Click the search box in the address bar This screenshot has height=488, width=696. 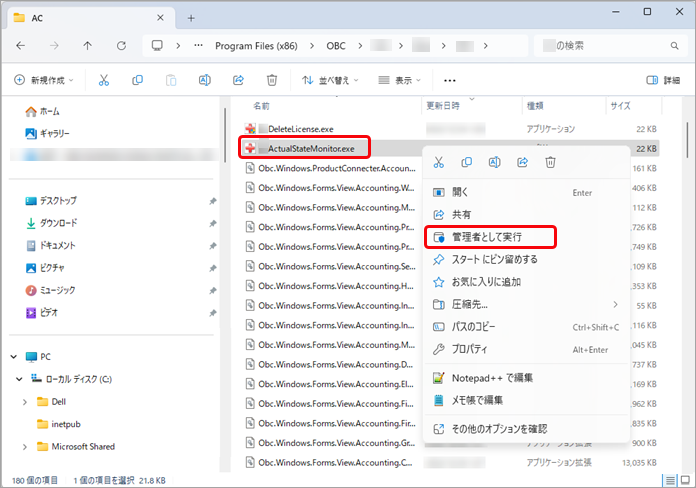point(610,46)
